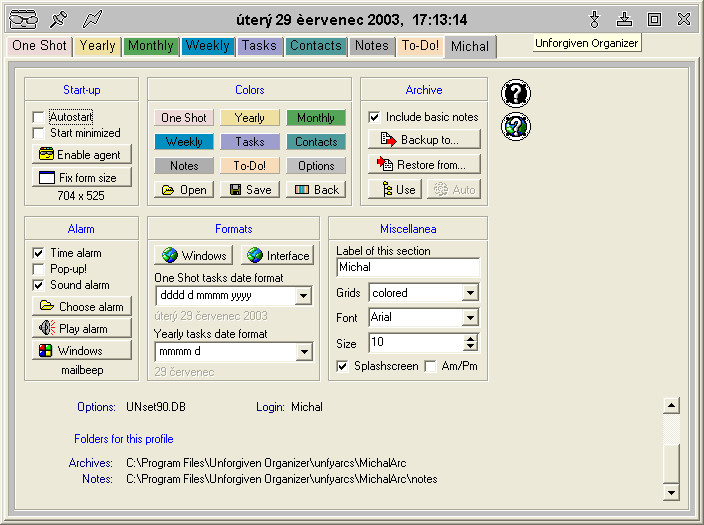Switch to the Weekly tab

(207, 46)
